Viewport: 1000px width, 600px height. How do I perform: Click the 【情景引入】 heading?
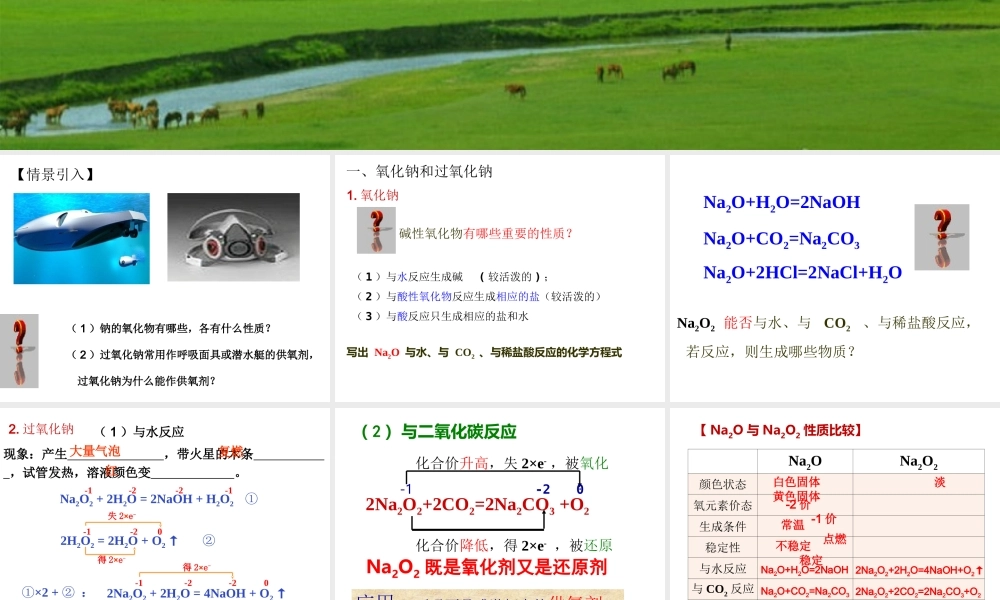coord(55,174)
